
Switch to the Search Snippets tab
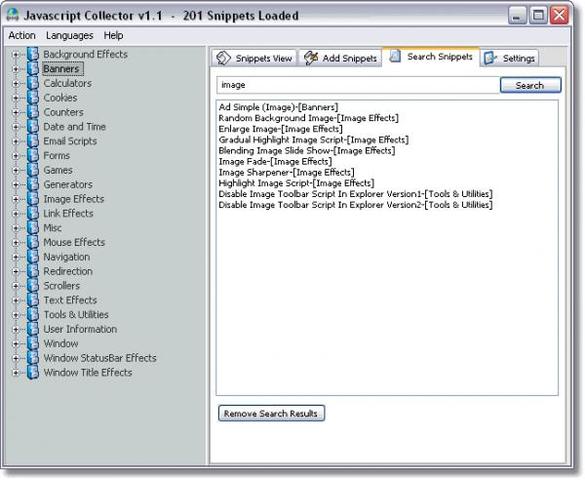click(x=432, y=57)
